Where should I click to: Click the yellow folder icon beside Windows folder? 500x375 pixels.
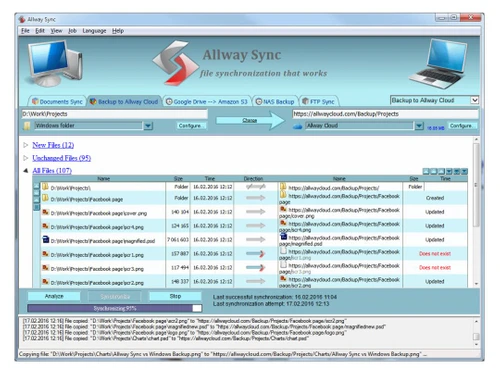(27, 126)
